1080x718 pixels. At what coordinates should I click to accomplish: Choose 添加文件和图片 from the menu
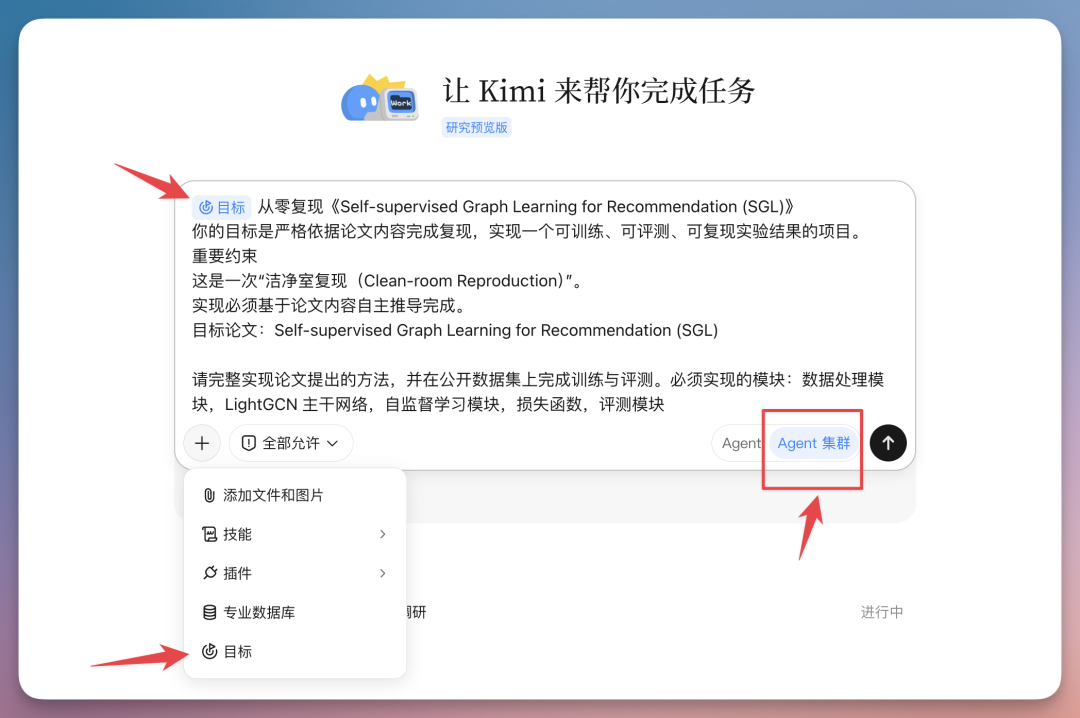[x=295, y=495]
